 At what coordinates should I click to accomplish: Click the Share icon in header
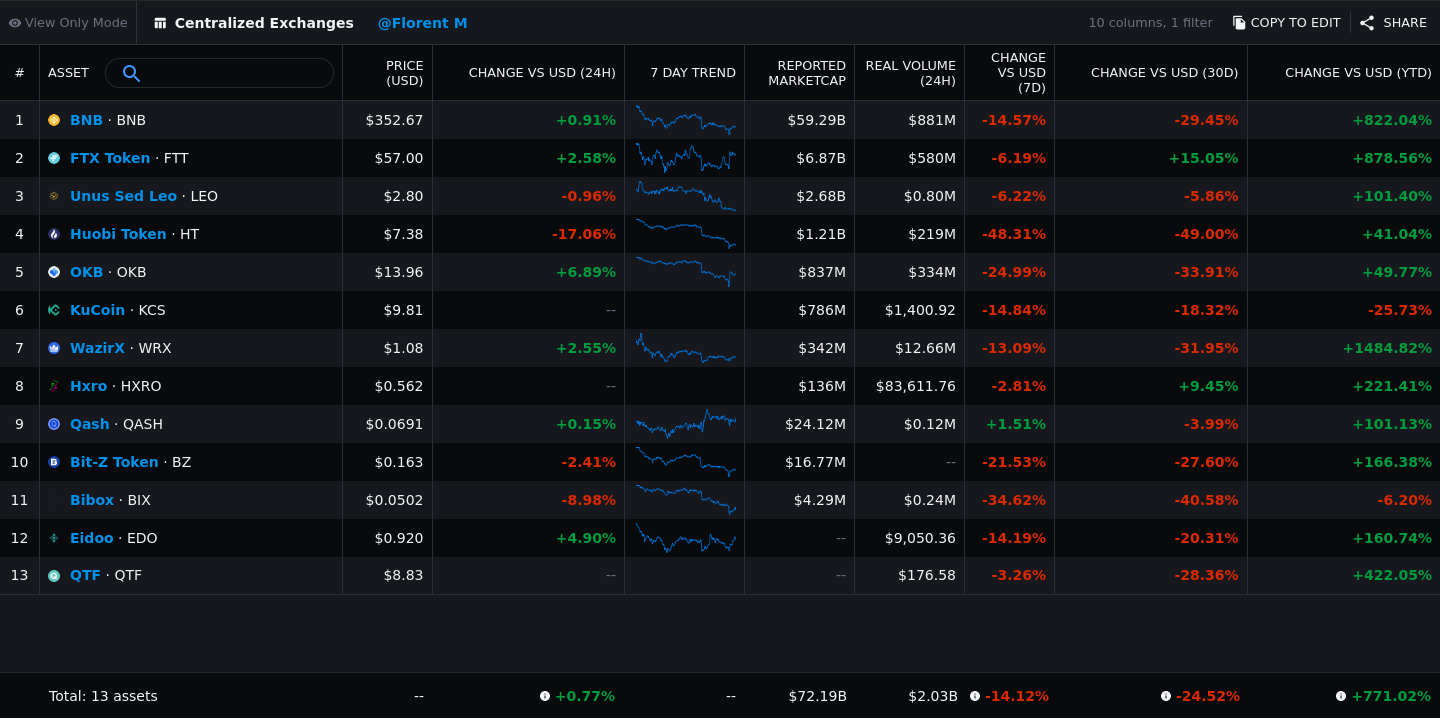(1367, 23)
